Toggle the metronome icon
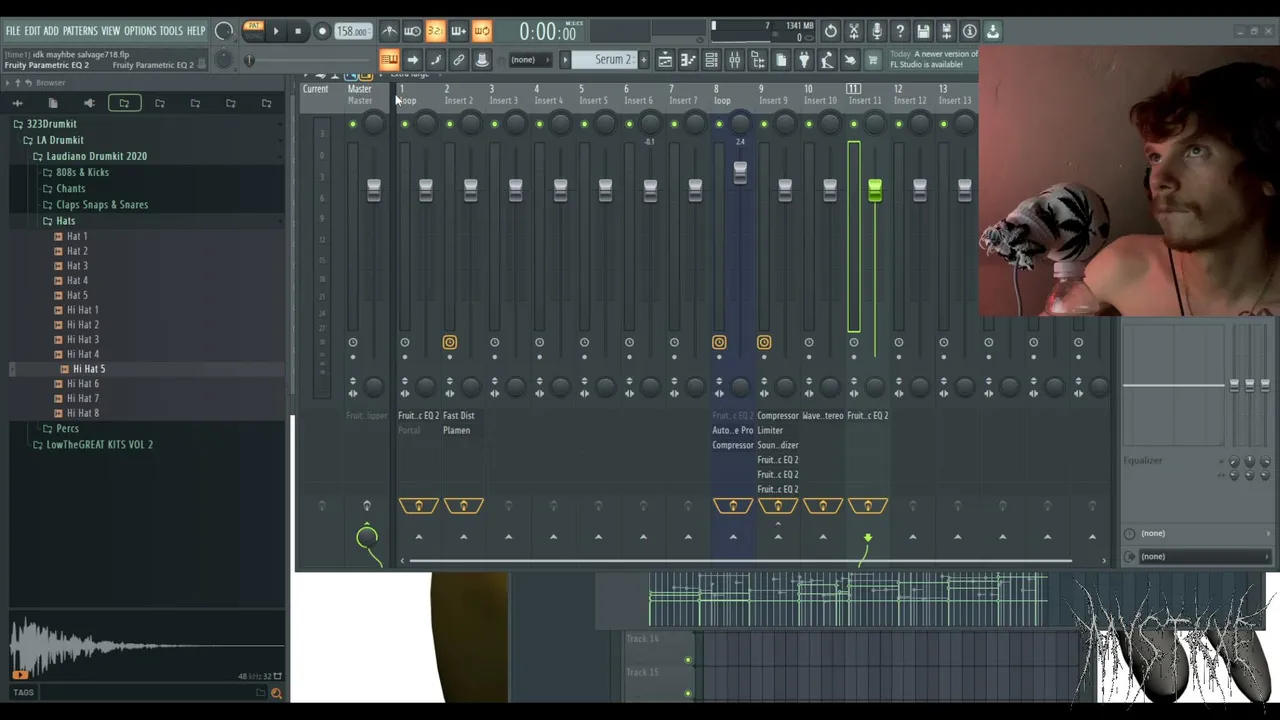Viewport: 1280px width, 720px height. tap(389, 31)
